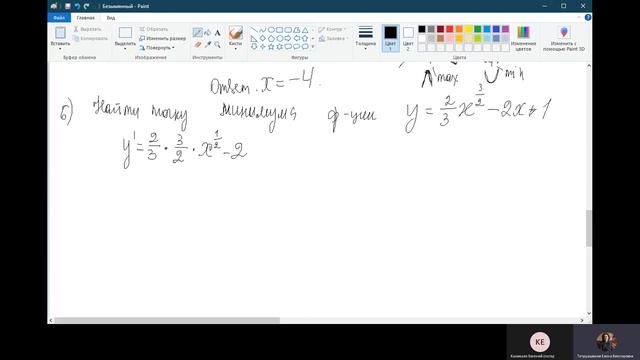Open the shape Outline (Контур) dropdown
Viewport: 640px width, 360px height.
tap(332, 29)
